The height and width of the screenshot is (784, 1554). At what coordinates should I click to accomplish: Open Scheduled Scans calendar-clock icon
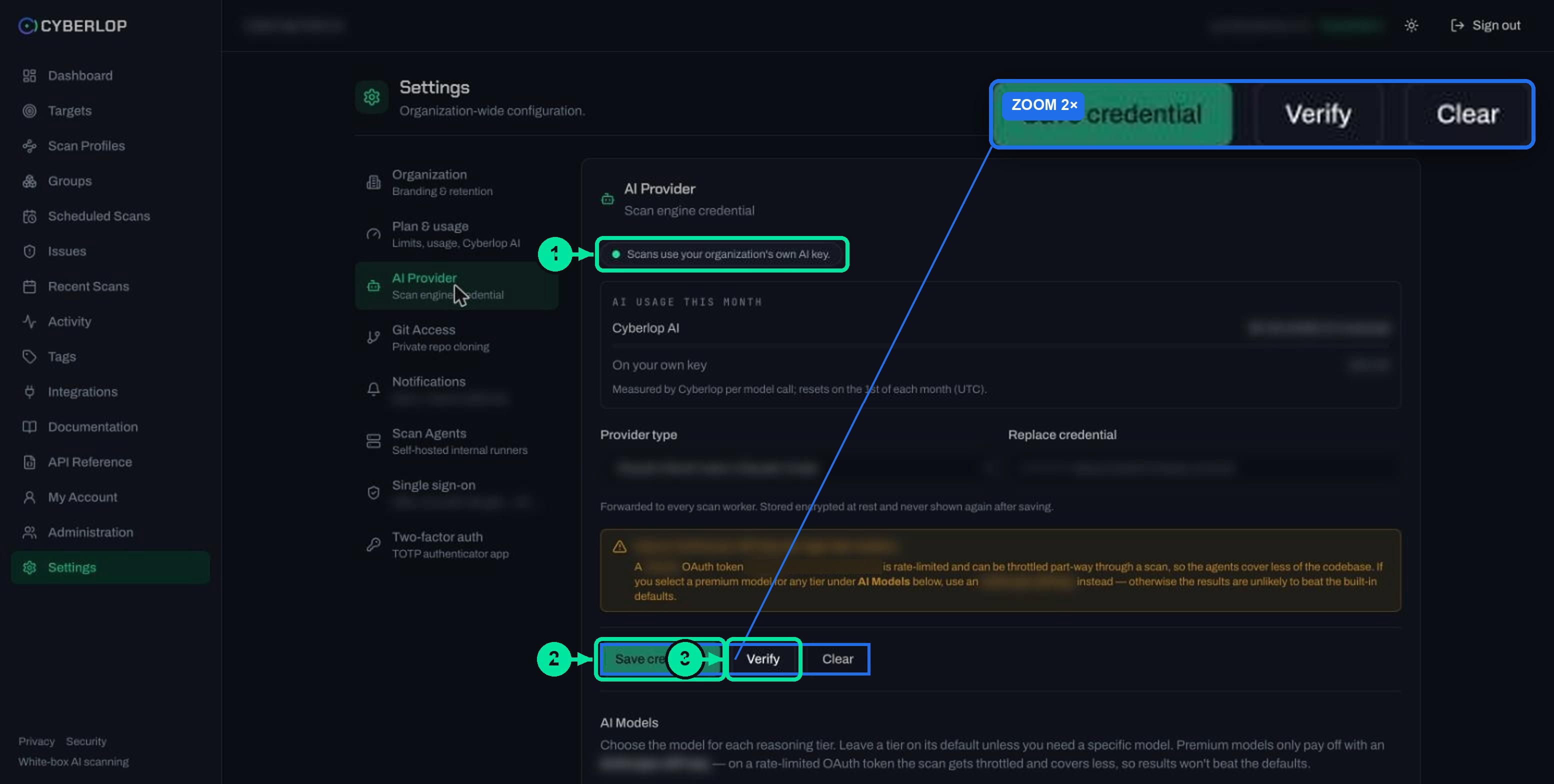pos(29,216)
